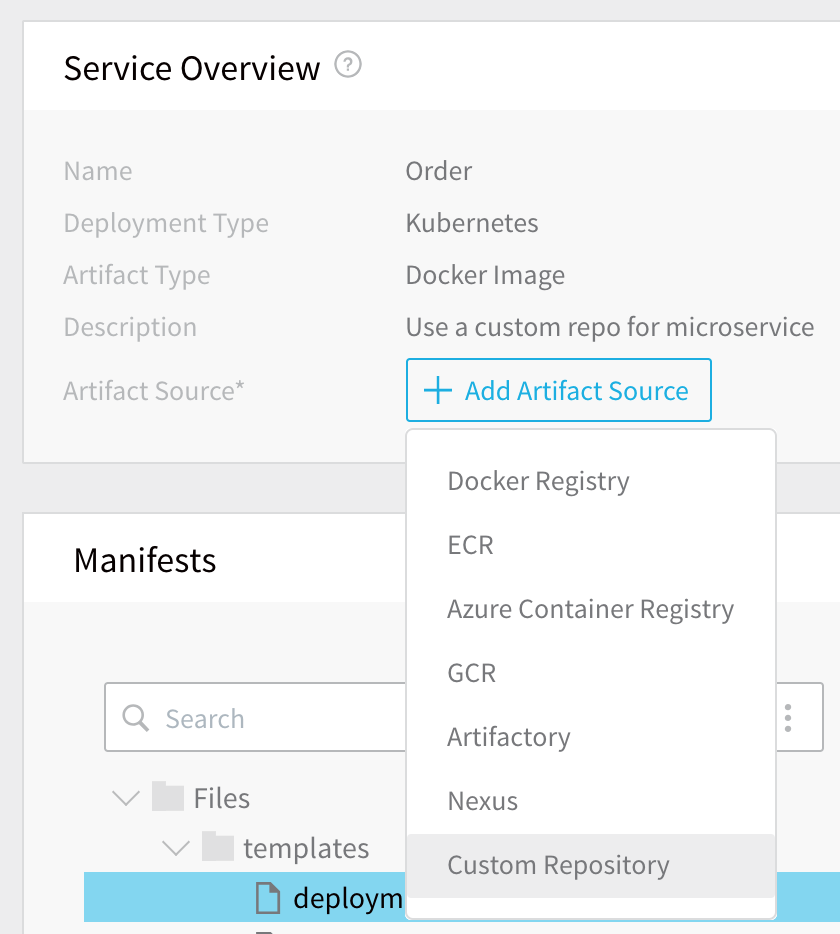Screen dimensions: 840x934
Task: Select the Azure Container Registry option
Action: [x=591, y=609]
